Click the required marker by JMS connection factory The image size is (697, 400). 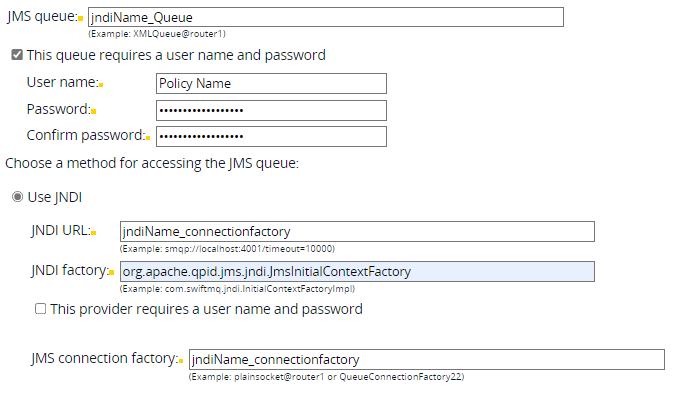click(x=182, y=360)
